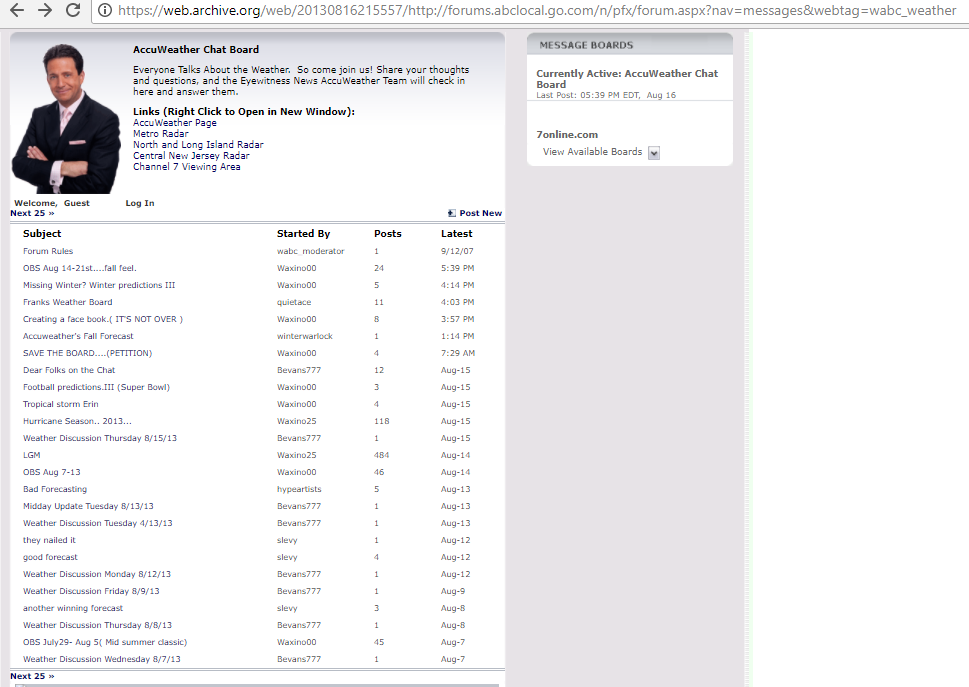Open Hurricane Season.. 2013 thread

pos(77,421)
